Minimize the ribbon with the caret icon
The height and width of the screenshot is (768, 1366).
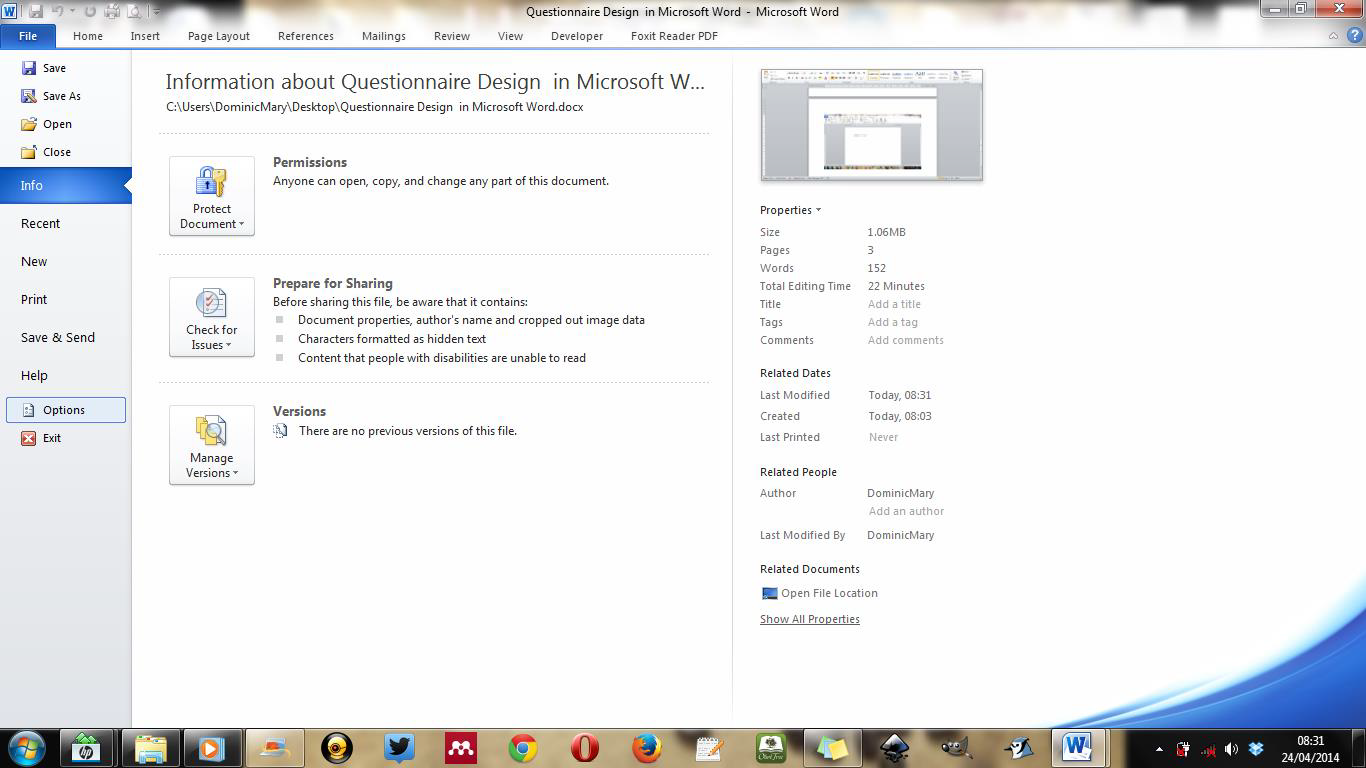[1333, 36]
